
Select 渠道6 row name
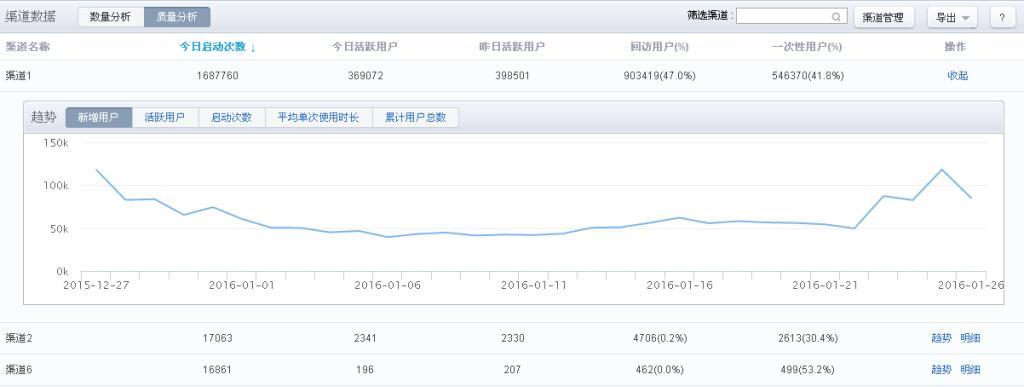pos(19,369)
